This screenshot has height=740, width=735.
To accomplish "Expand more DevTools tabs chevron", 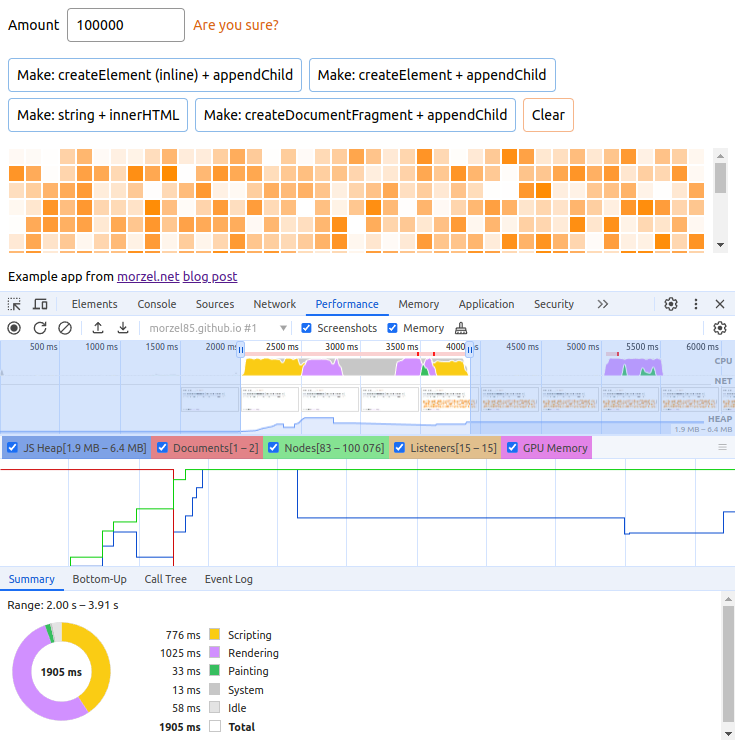I will [602, 304].
